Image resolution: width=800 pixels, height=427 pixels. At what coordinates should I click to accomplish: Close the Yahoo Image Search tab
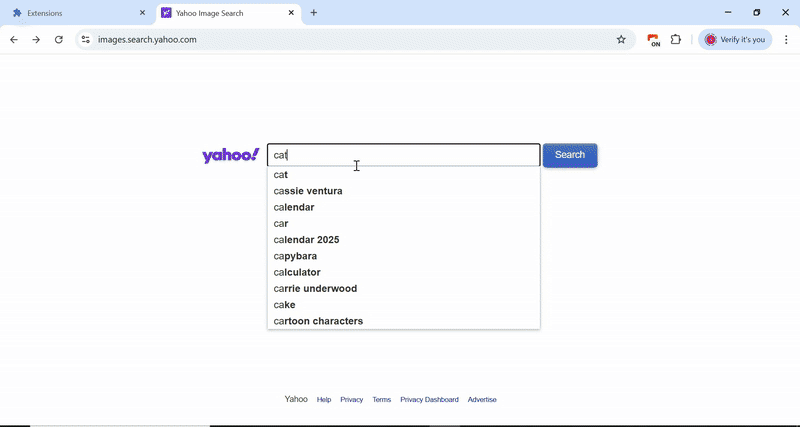click(291, 13)
